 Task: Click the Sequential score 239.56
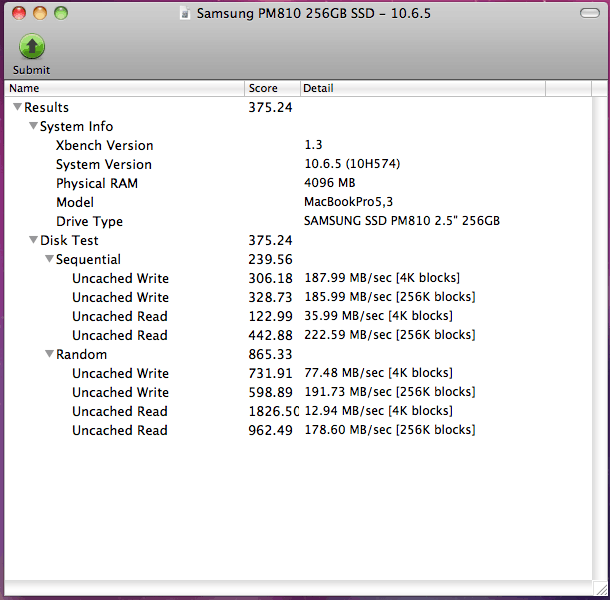tap(270, 260)
